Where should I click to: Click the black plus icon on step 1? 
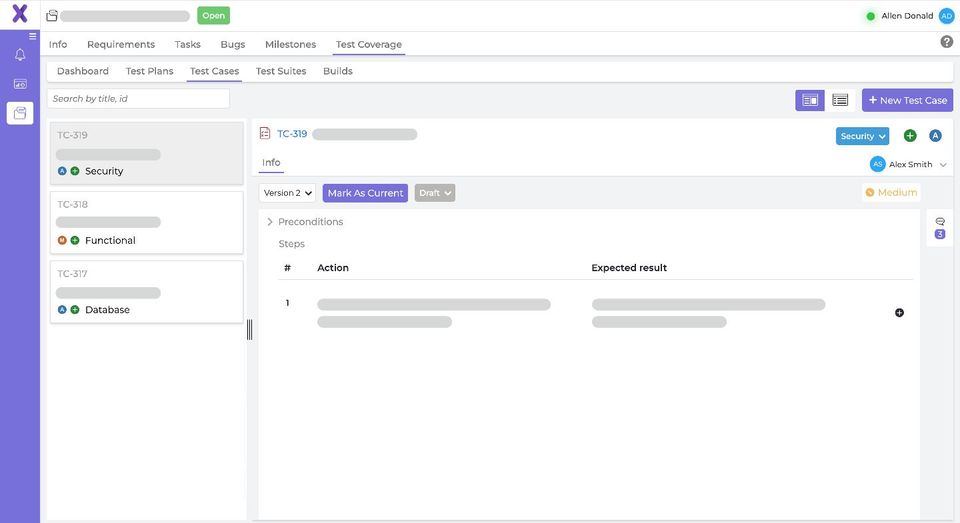click(899, 313)
